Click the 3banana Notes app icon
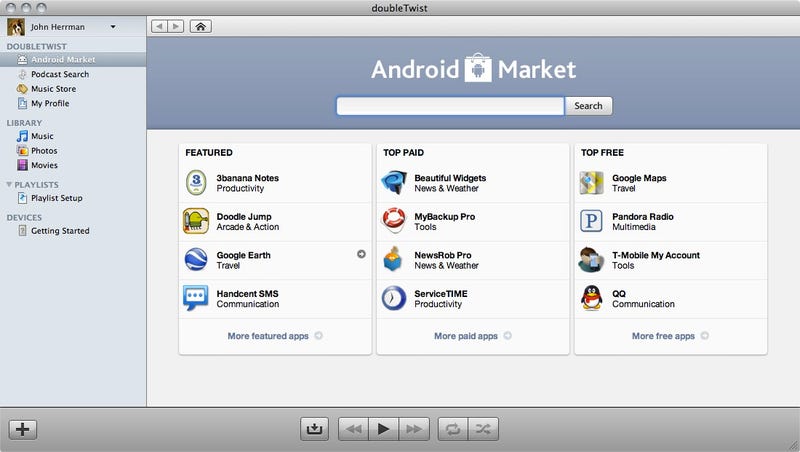 (196, 183)
